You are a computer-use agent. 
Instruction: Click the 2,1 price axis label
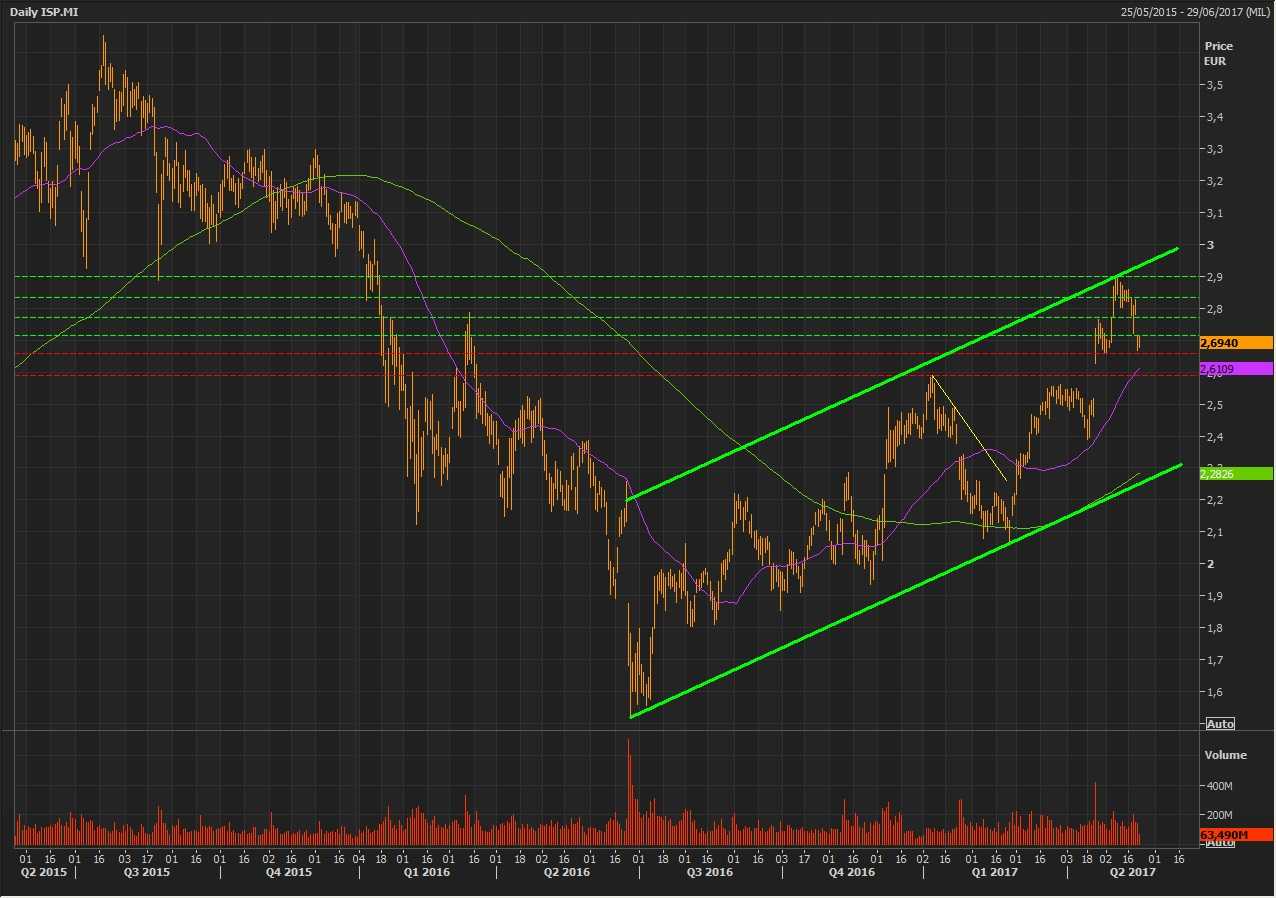click(1213, 532)
